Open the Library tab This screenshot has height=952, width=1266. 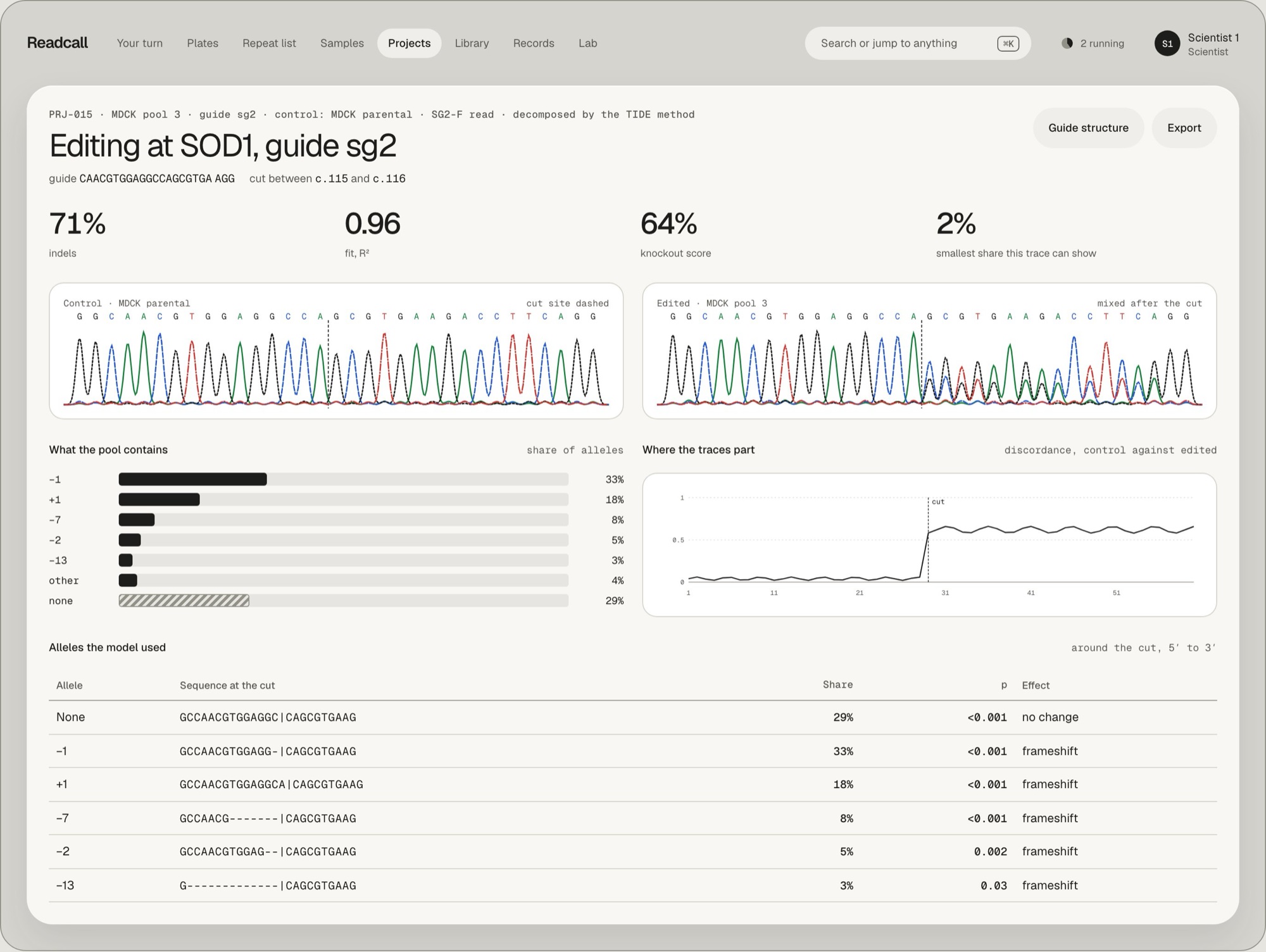click(x=472, y=43)
